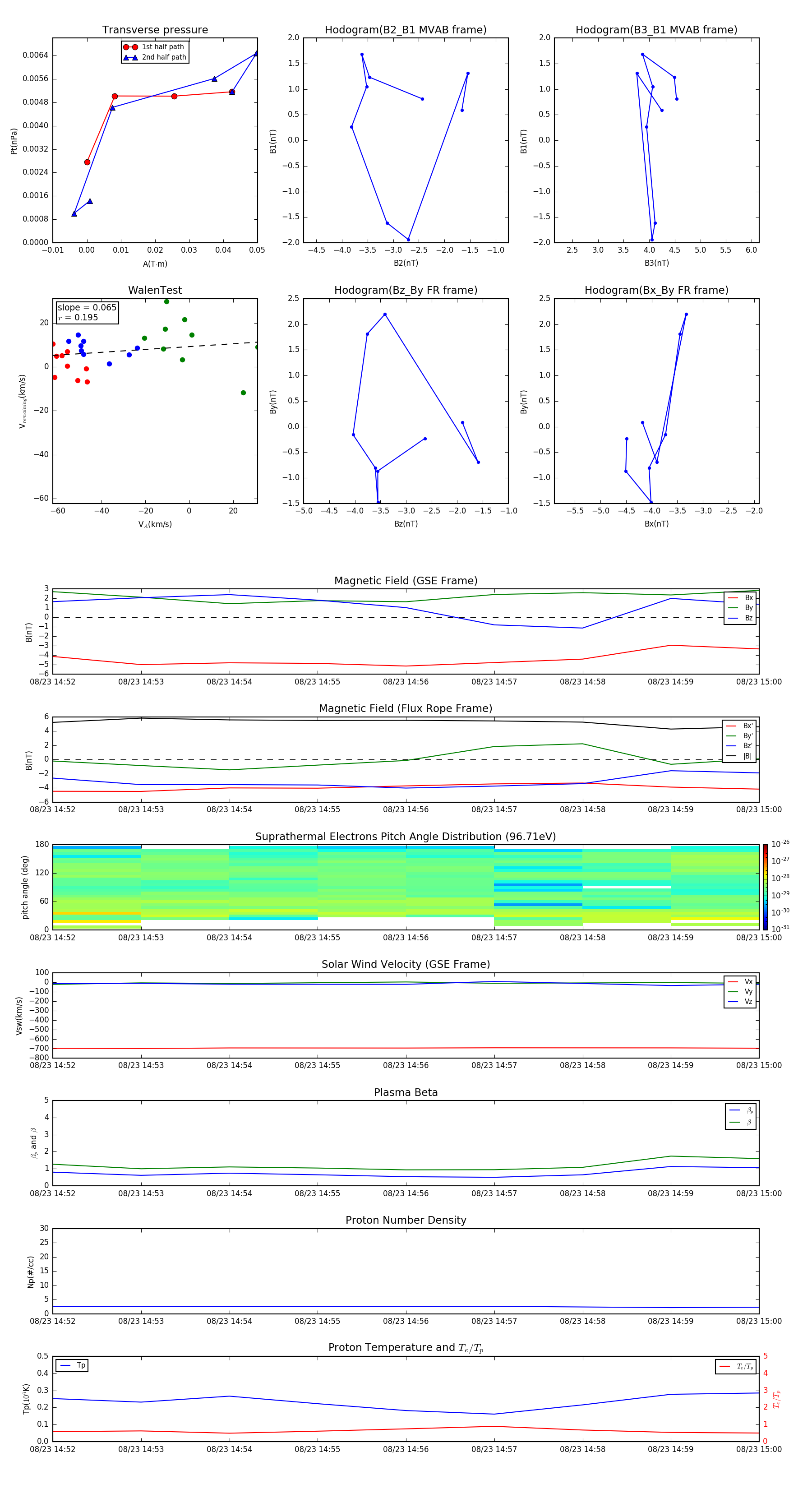The image size is (812, 1489).
Task: Click the 'Magnetic Field (GSE Frame)' title
Action: tap(406, 581)
